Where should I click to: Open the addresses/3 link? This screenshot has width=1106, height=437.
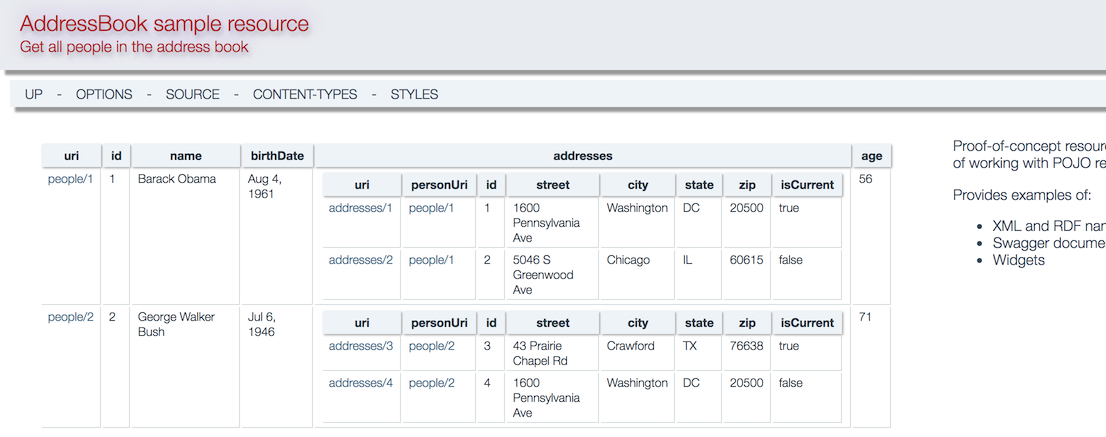[360, 346]
